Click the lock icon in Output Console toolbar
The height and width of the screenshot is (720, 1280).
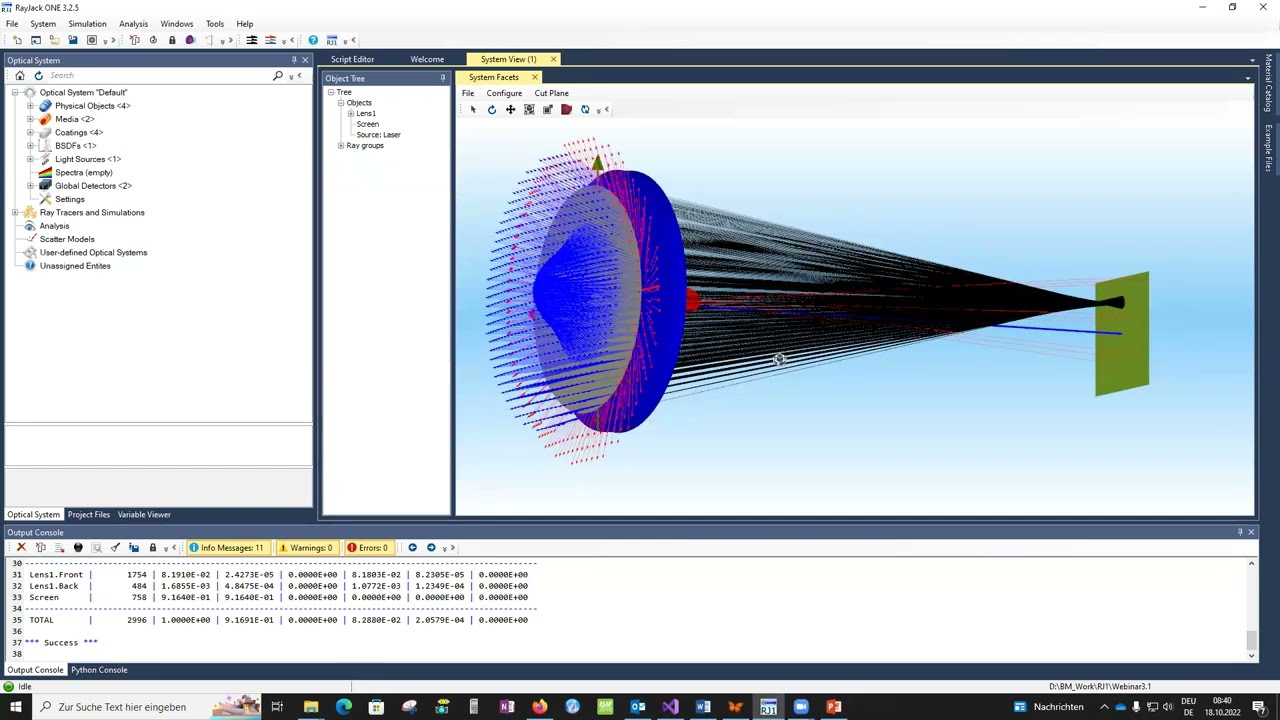(x=152, y=547)
